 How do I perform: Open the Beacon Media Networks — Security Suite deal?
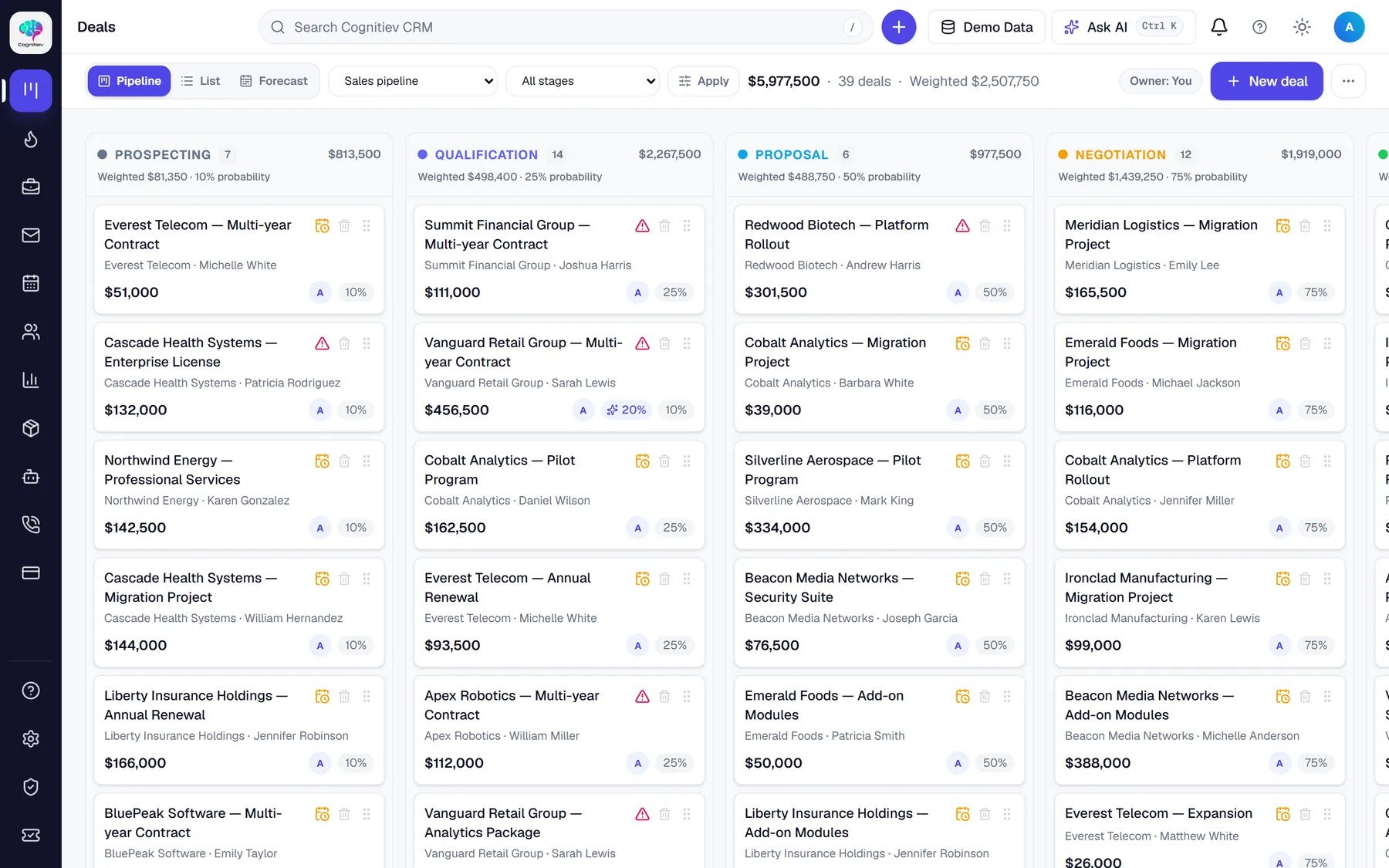(880, 612)
